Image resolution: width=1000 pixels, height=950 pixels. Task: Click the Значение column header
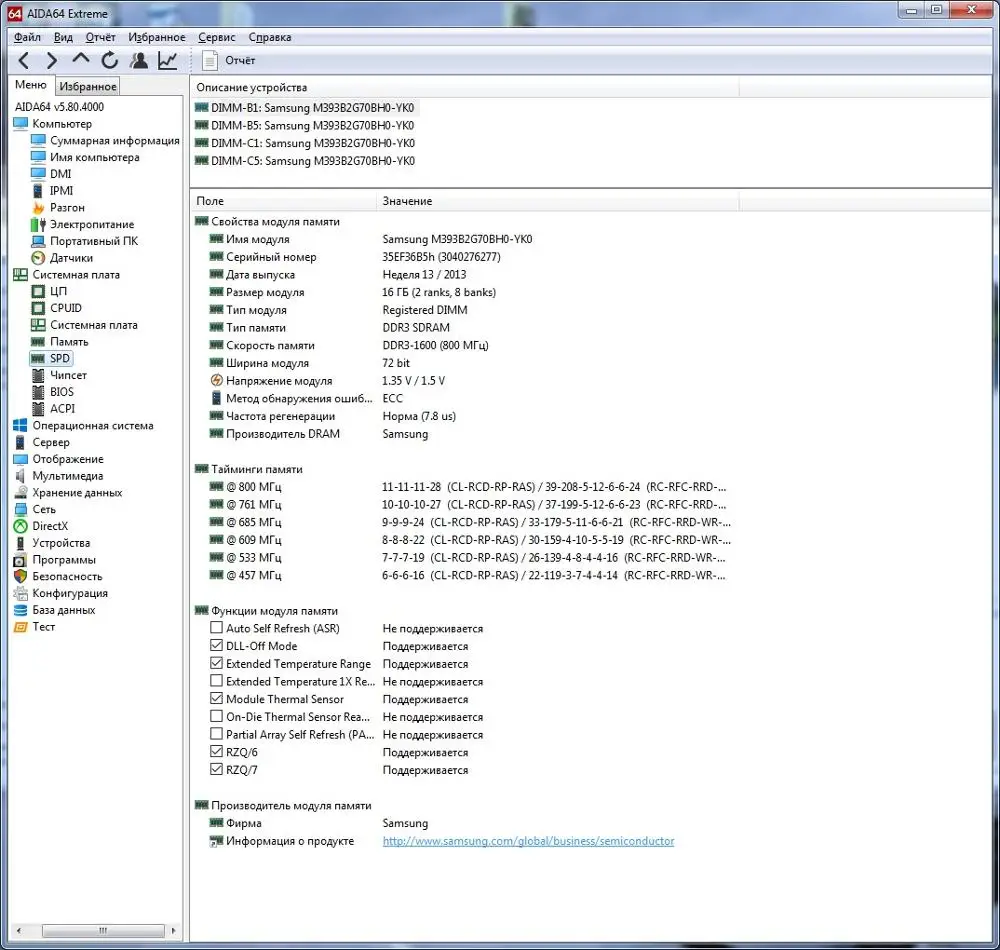(558, 201)
